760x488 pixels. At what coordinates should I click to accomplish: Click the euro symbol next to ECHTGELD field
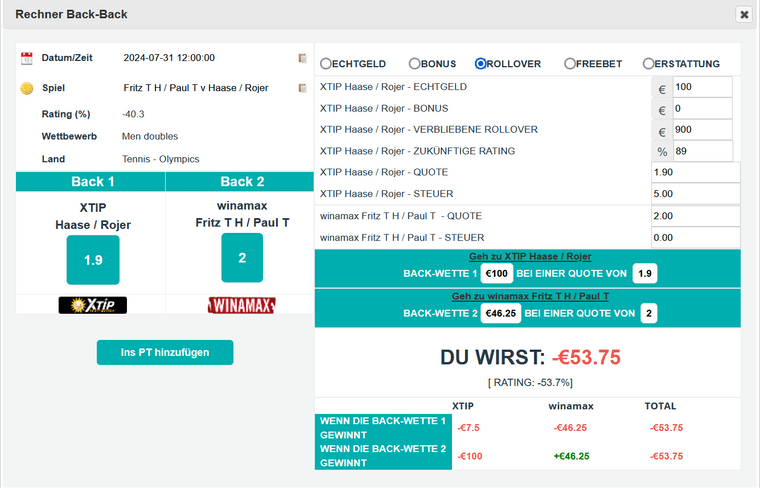[662, 89]
